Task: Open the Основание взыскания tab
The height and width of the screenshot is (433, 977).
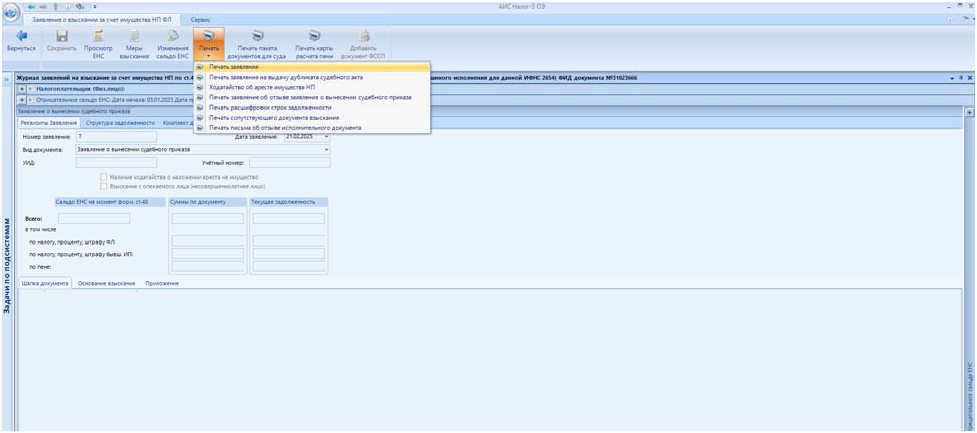Action: (107, 283)
